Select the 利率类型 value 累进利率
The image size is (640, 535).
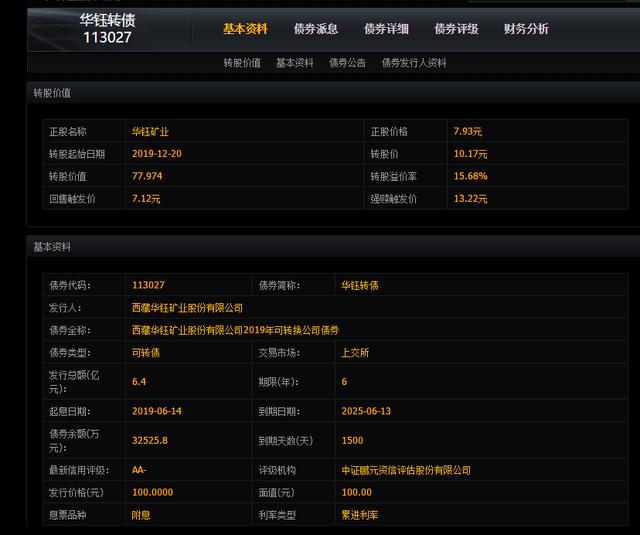(360, 515)
